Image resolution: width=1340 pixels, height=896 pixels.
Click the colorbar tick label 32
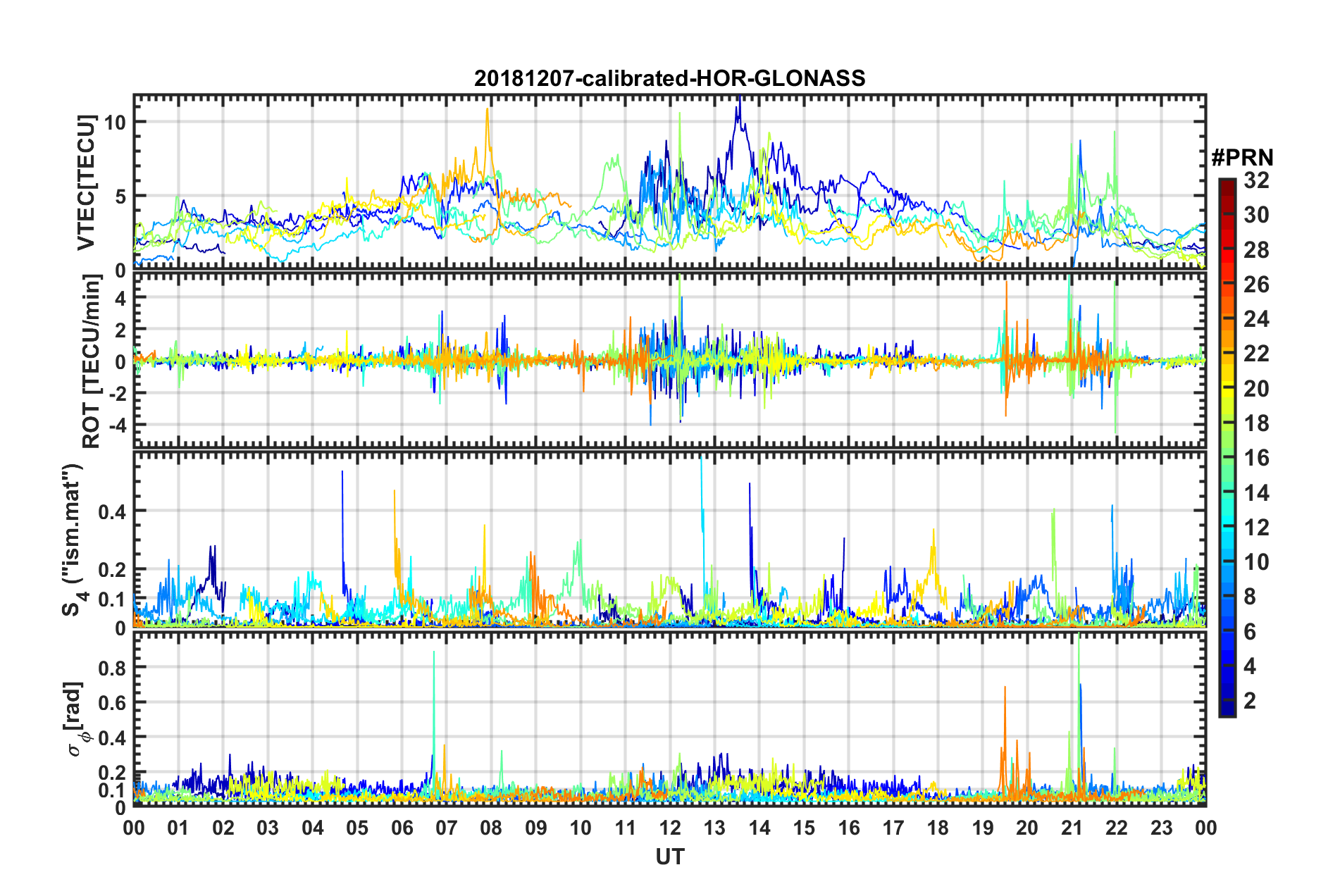1256,180
